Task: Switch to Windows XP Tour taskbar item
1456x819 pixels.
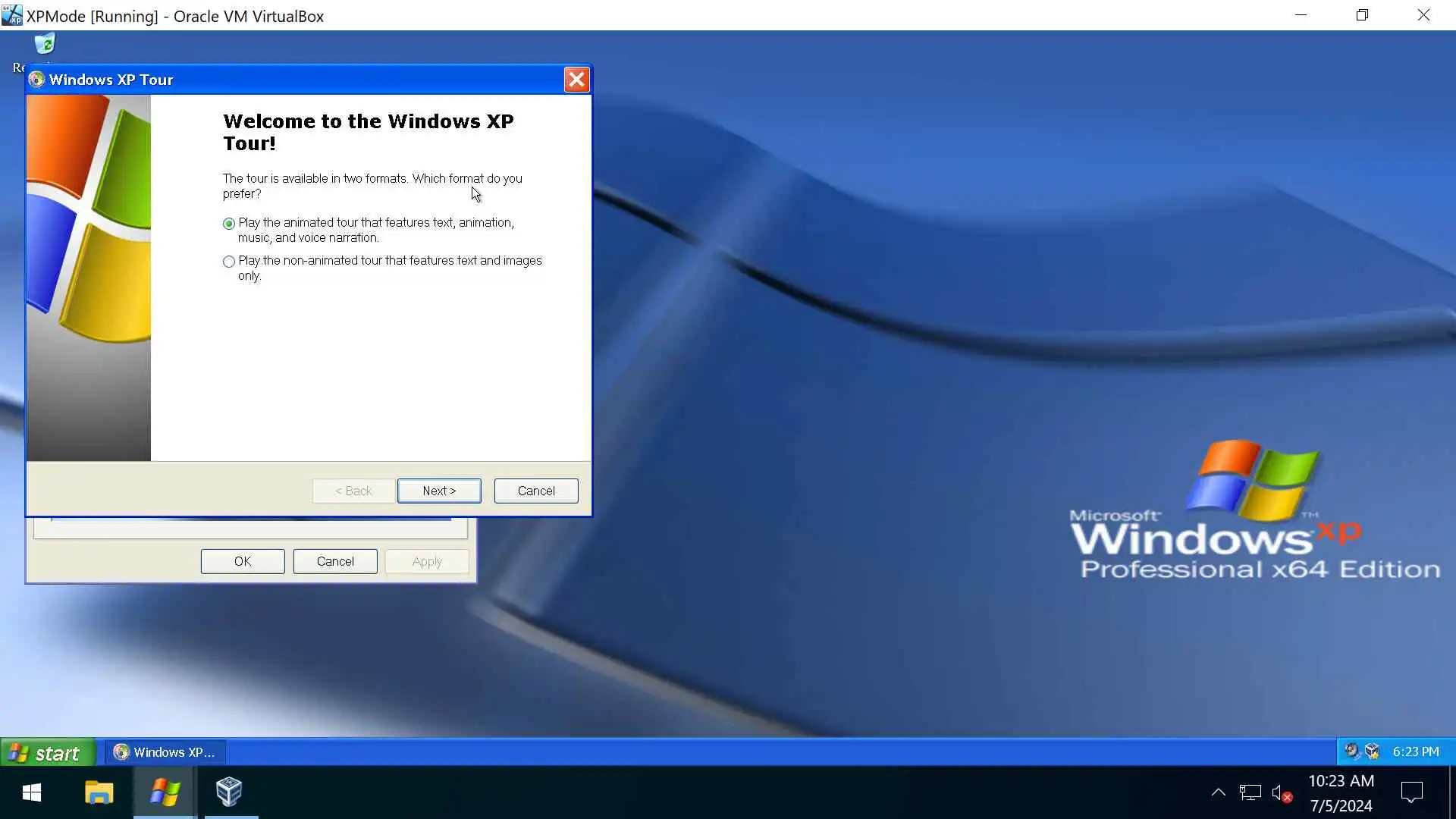Action: [165, 752]
